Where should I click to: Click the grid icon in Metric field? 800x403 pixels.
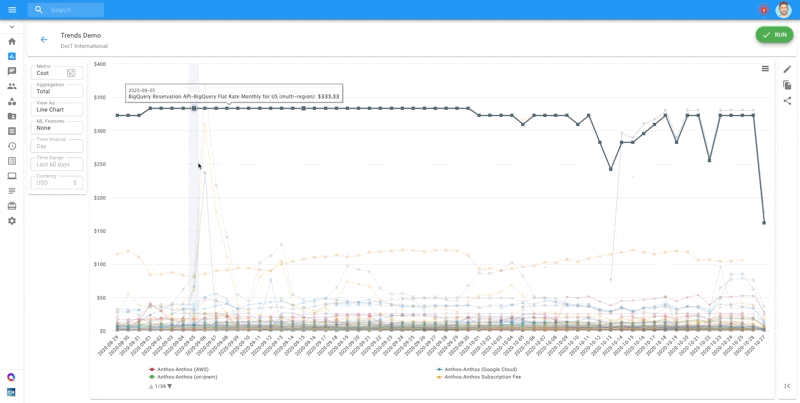(x=71, y=73)
